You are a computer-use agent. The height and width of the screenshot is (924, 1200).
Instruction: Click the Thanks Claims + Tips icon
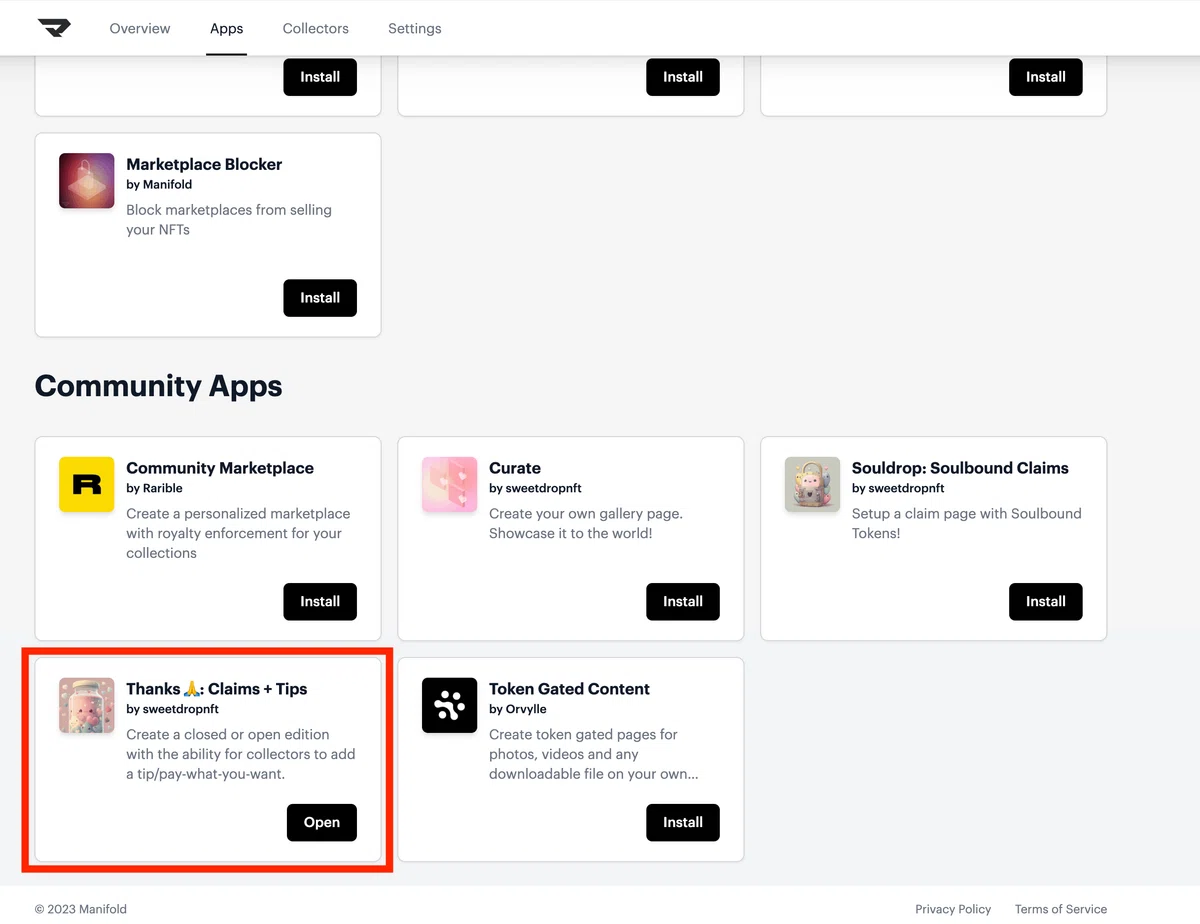[87, 706]
